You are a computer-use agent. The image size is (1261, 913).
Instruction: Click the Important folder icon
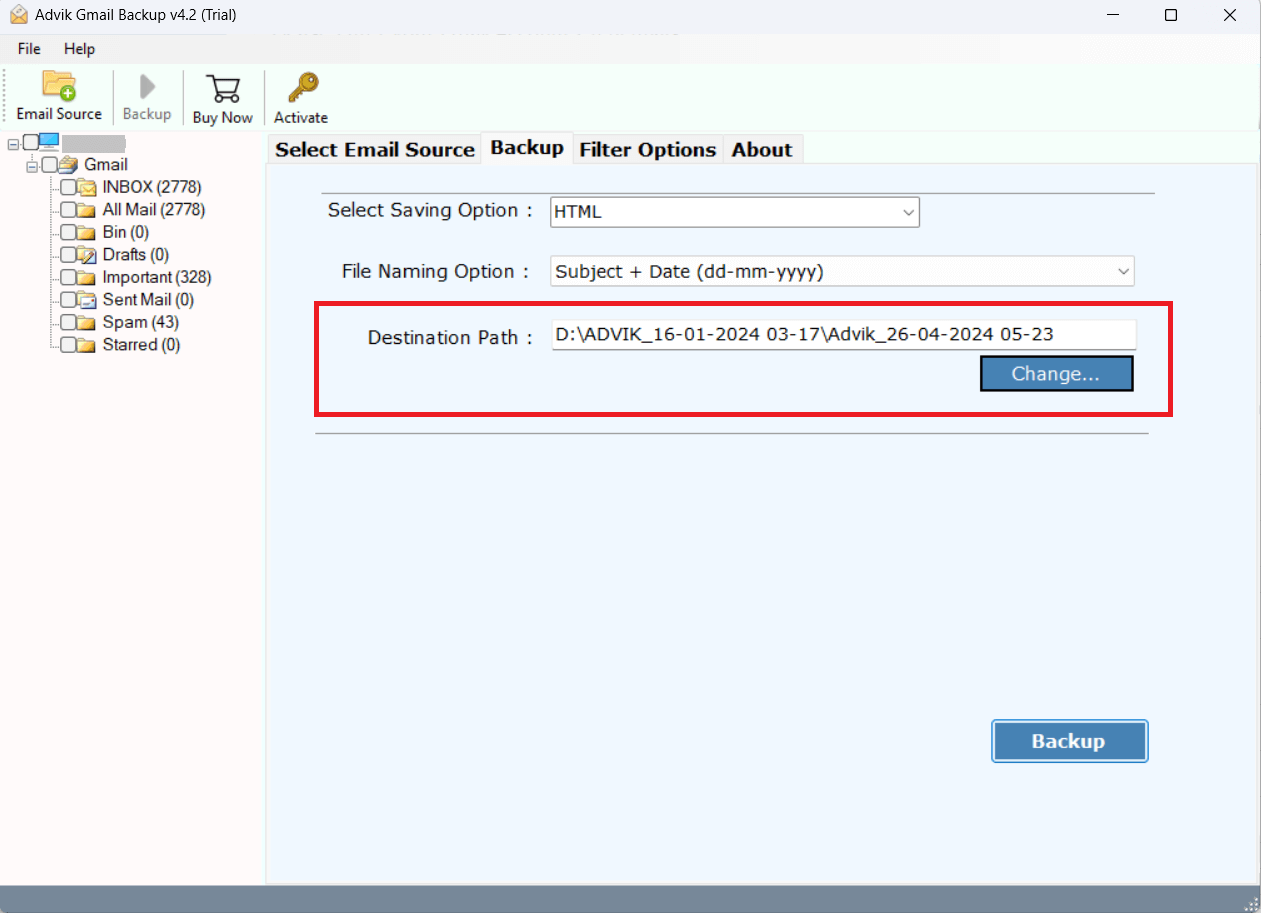click(x=87, y=277)
